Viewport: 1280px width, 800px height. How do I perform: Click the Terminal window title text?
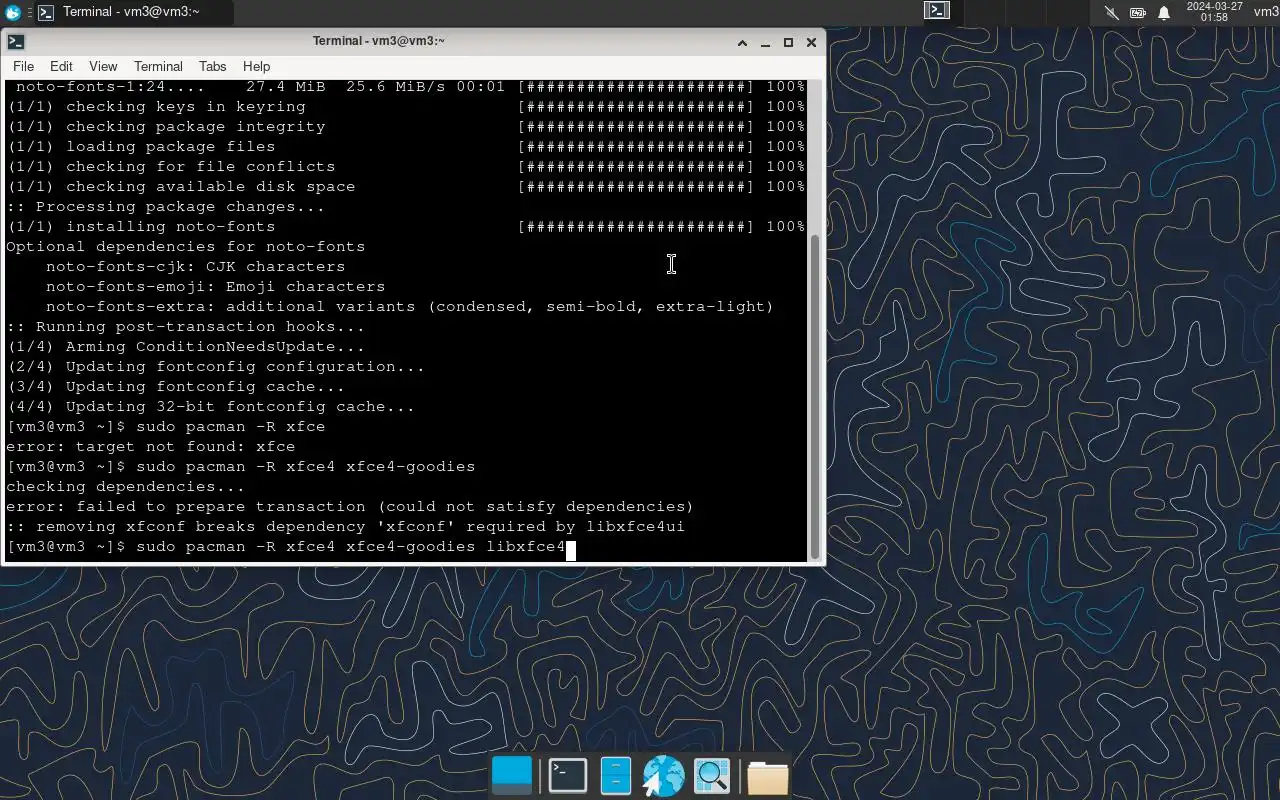(379, 41)
